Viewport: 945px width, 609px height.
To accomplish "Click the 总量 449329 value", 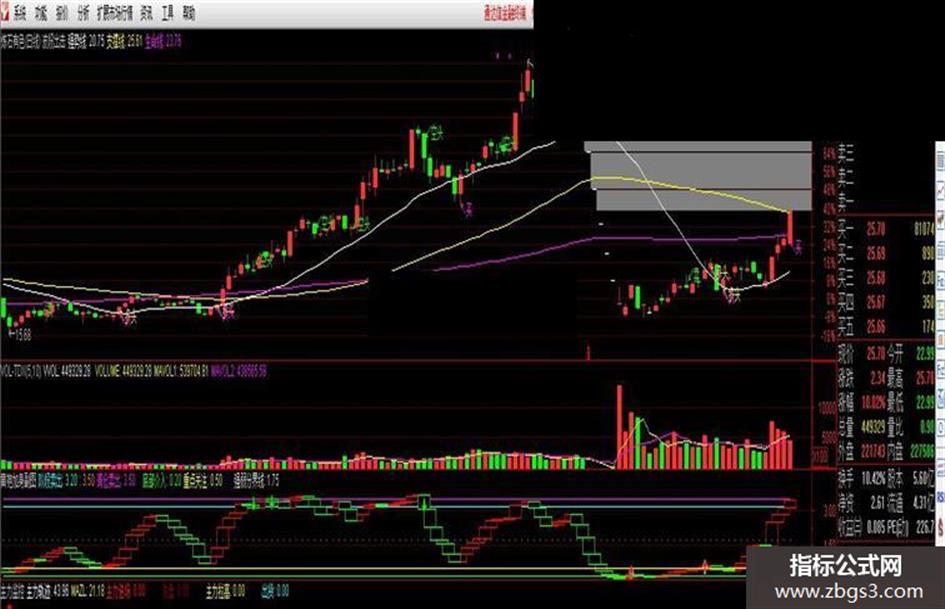I will point(873,427).
